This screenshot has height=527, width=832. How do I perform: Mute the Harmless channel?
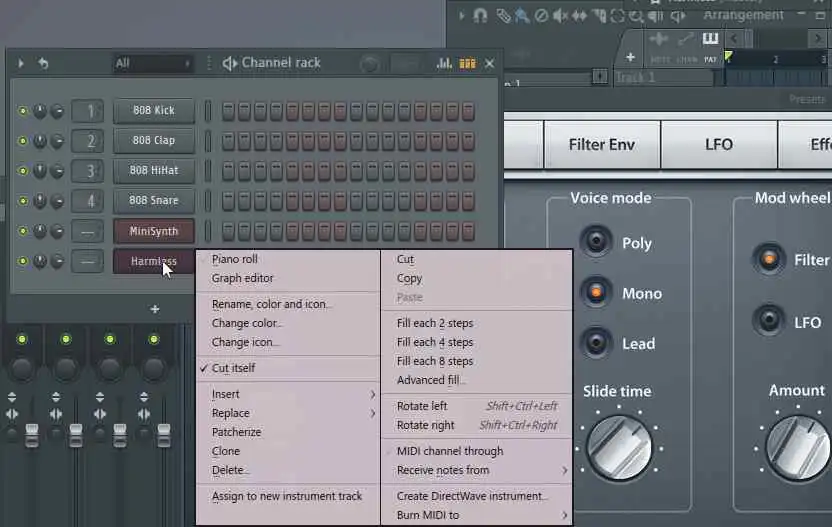[x=22, y=261]
